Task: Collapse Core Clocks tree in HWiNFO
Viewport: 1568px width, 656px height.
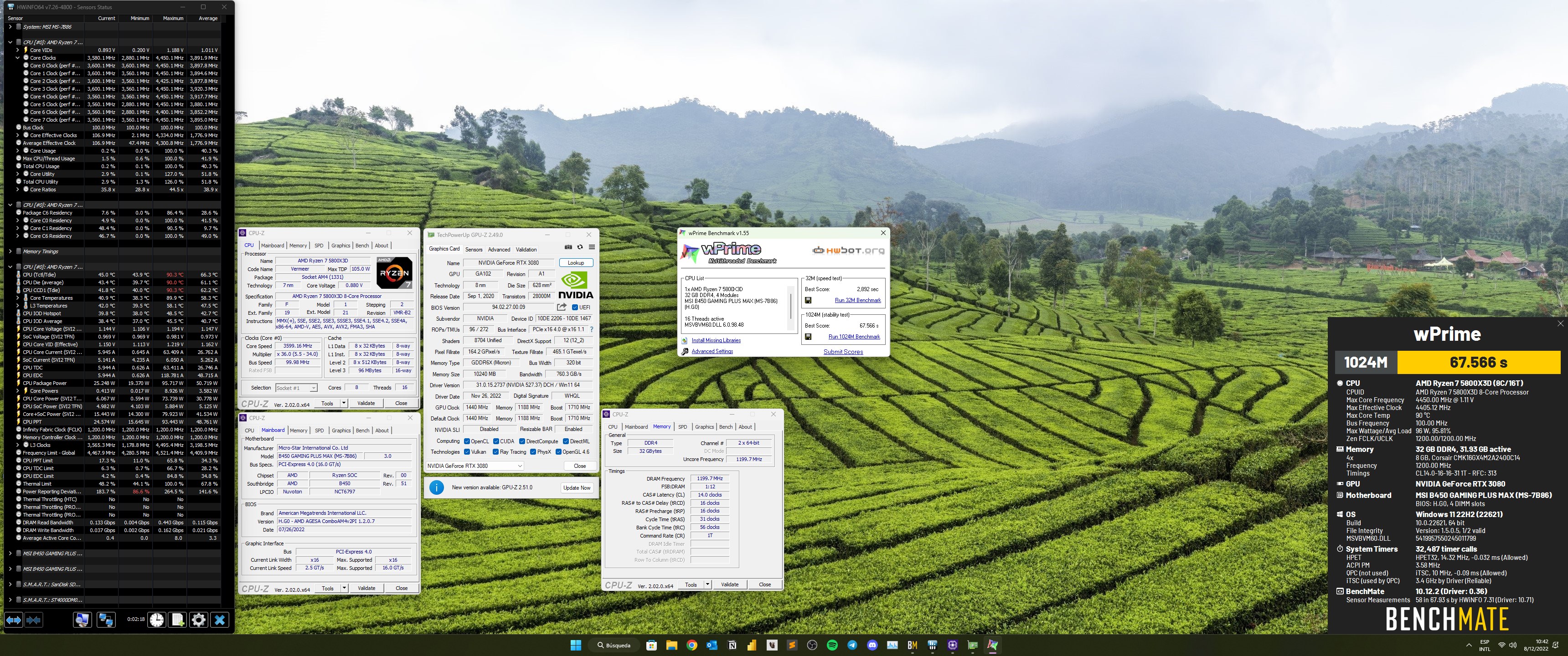Action: point(18,58)
